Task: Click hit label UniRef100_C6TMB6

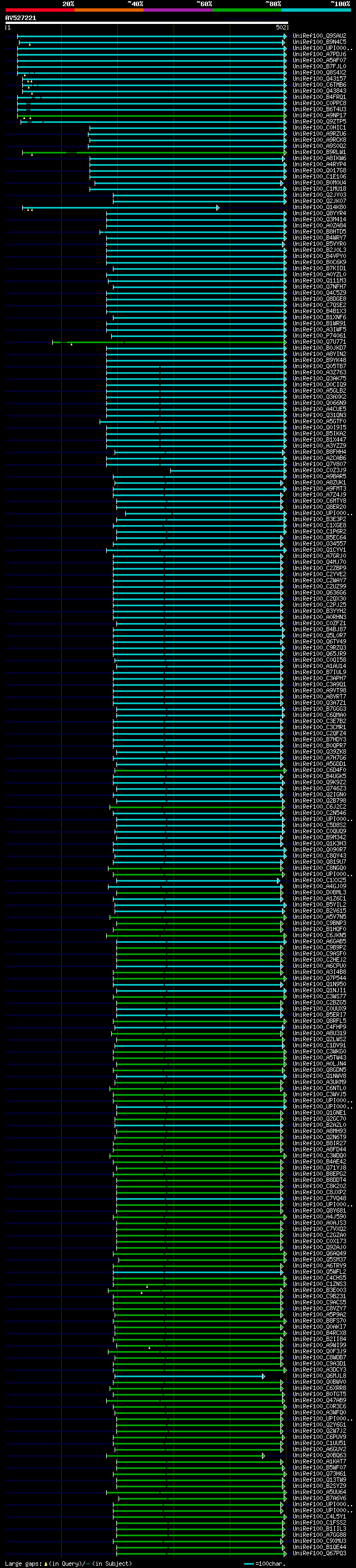Action: (319, 85)
